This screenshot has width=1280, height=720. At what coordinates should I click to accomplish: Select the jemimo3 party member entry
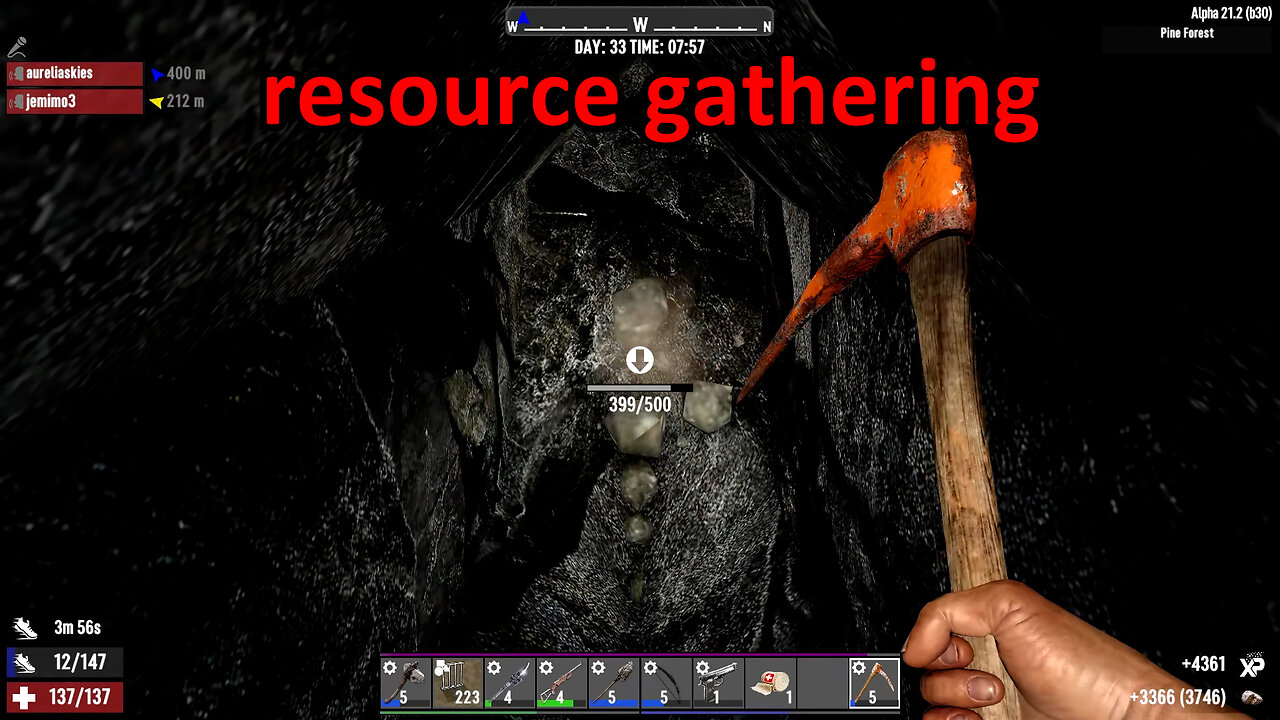tap(75, 101)
